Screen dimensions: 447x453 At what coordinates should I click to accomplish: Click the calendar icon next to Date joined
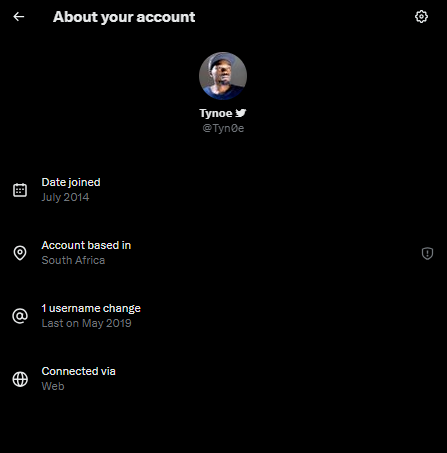tap(20, 190)
